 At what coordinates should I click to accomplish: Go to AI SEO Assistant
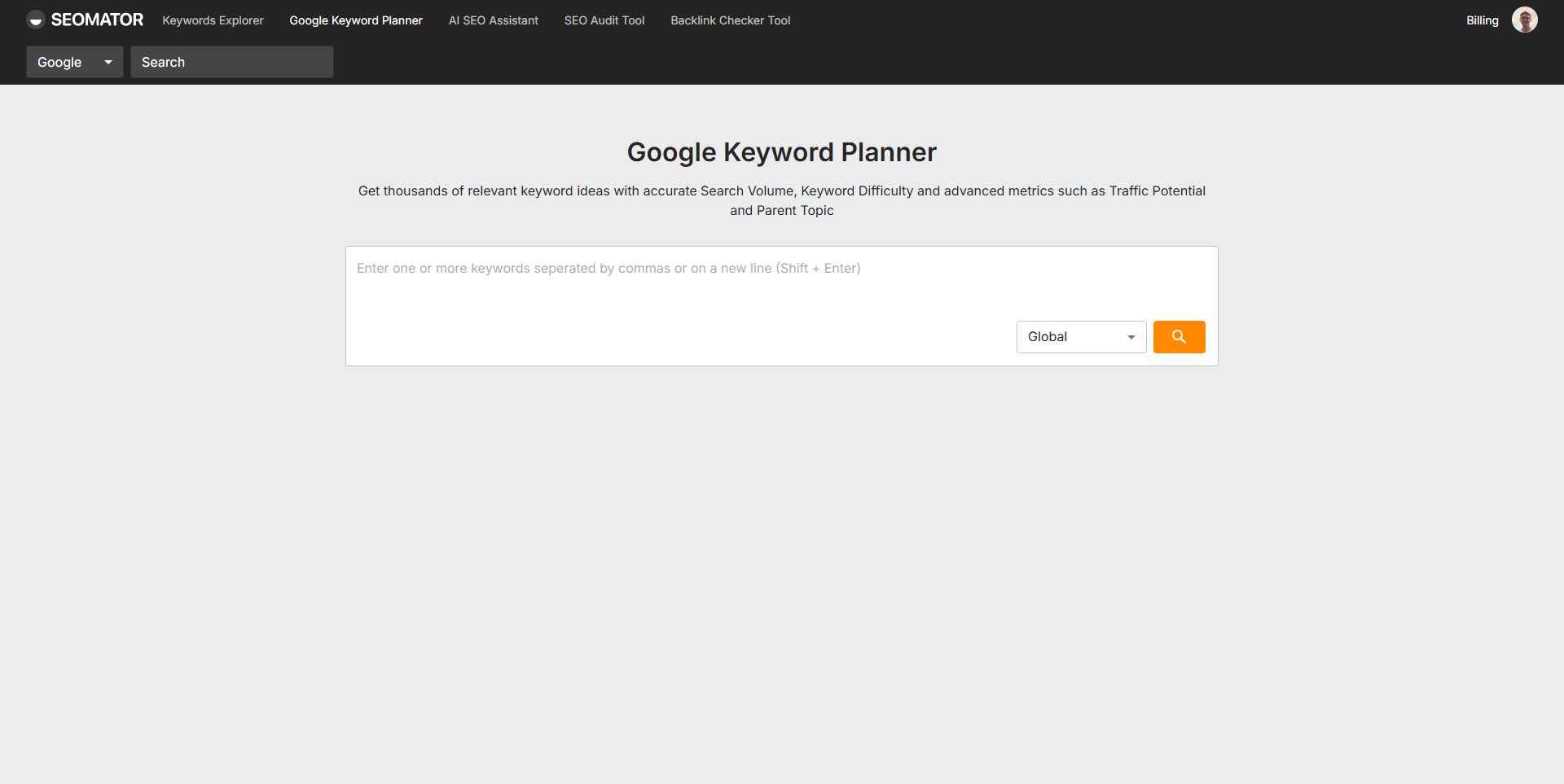coord(493,20)
